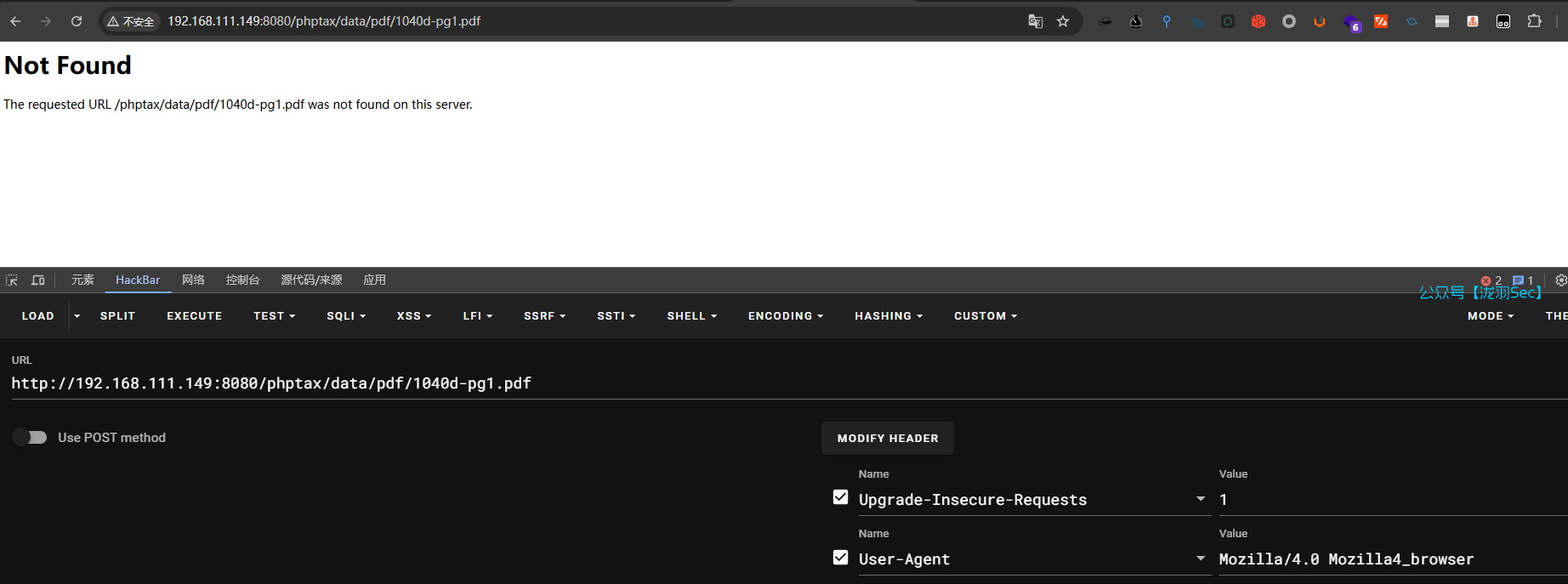Expand the SQLI payload dropdown
This screenshot has width=1568, height=584.
pyautogui.click(x=346, y=316)
